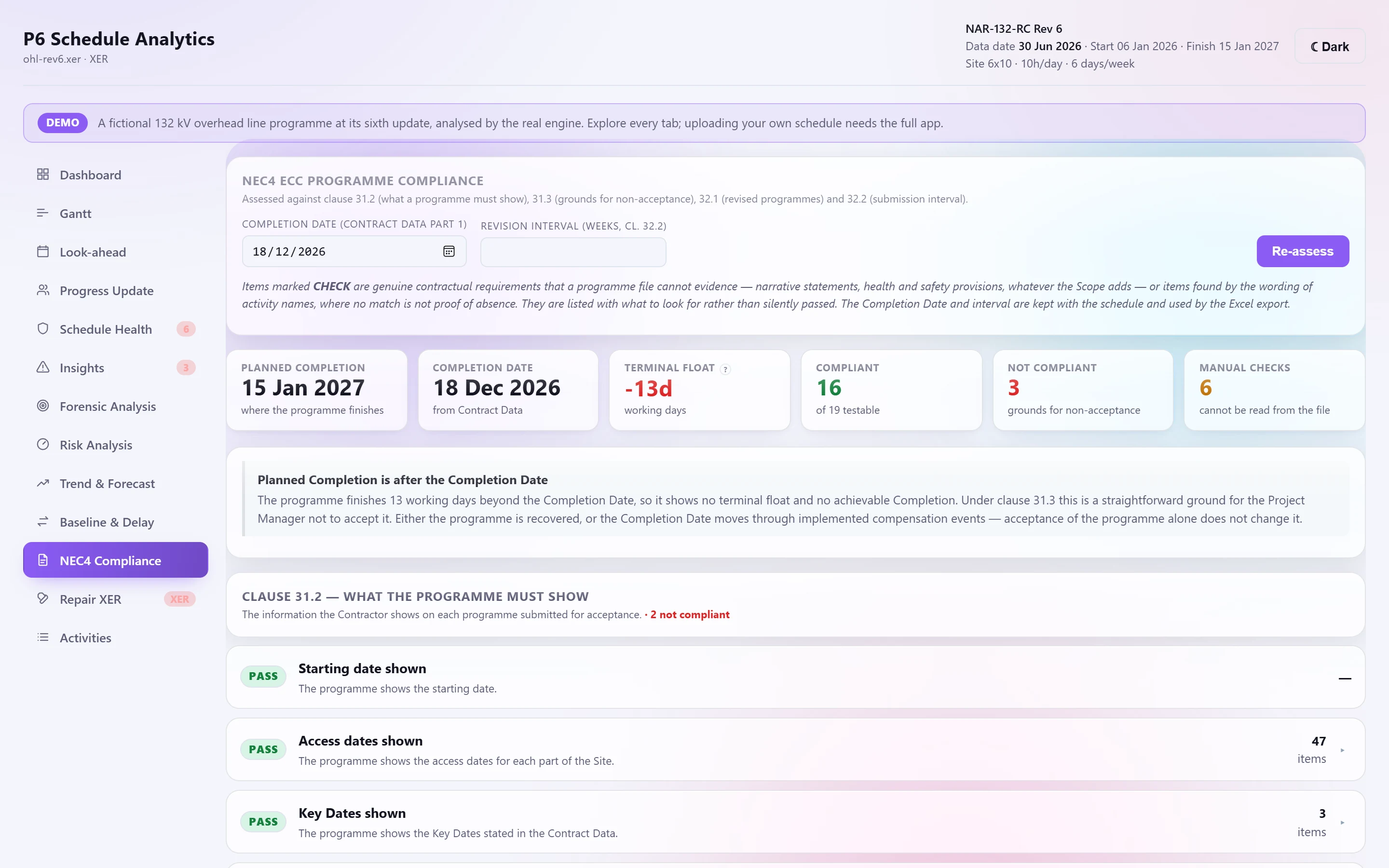Open Baseline & Delay section
This screenshot has height=868, width=1389.
tap(115, 522)
